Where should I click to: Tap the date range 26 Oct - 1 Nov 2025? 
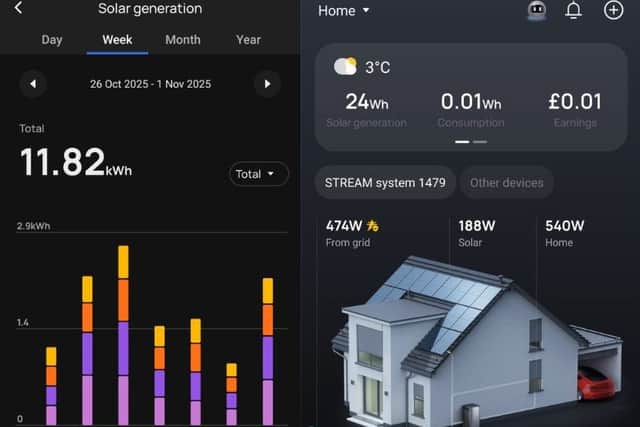point(150,84)
